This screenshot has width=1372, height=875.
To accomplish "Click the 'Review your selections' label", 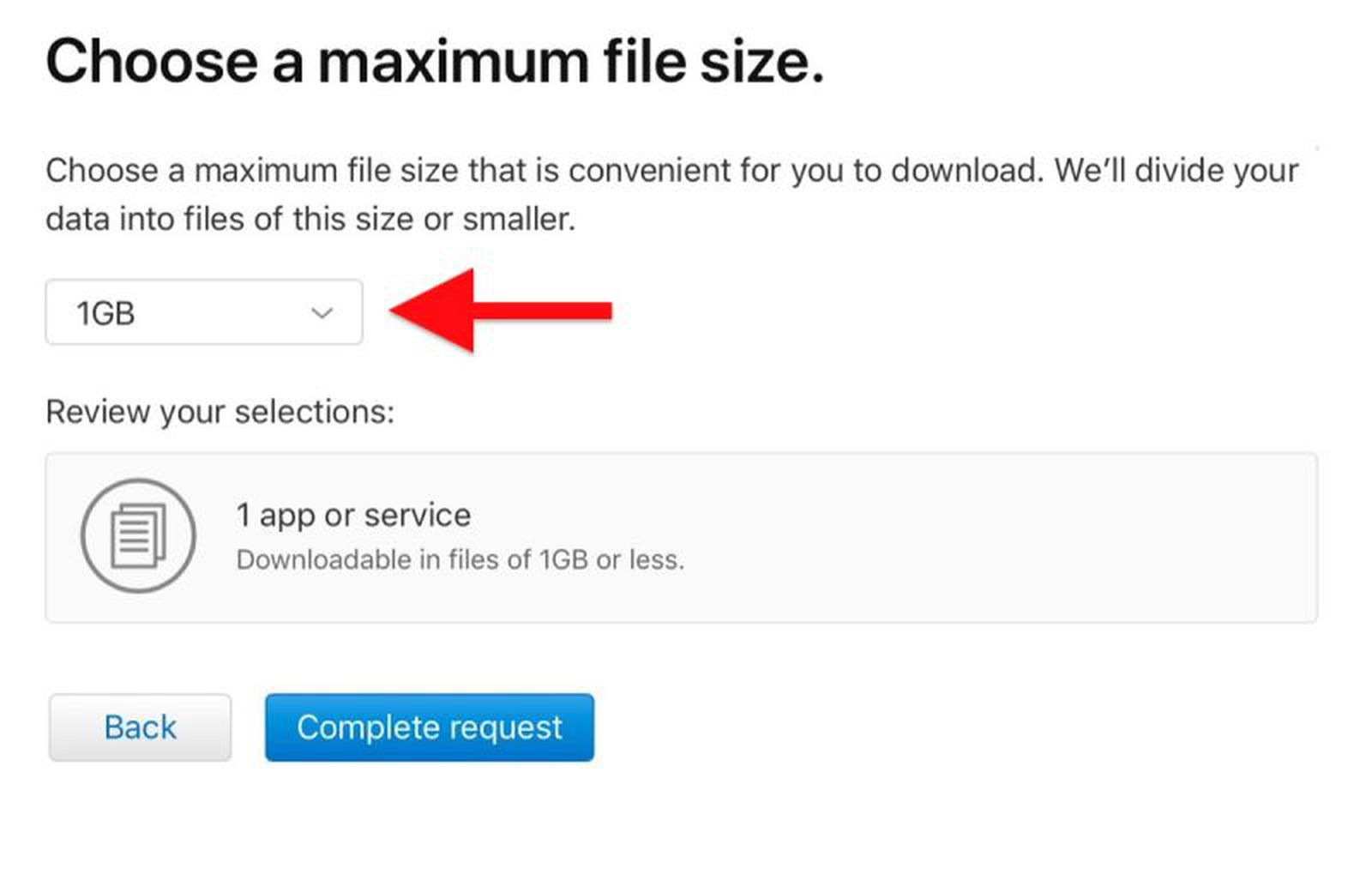I will pos(220,411).
